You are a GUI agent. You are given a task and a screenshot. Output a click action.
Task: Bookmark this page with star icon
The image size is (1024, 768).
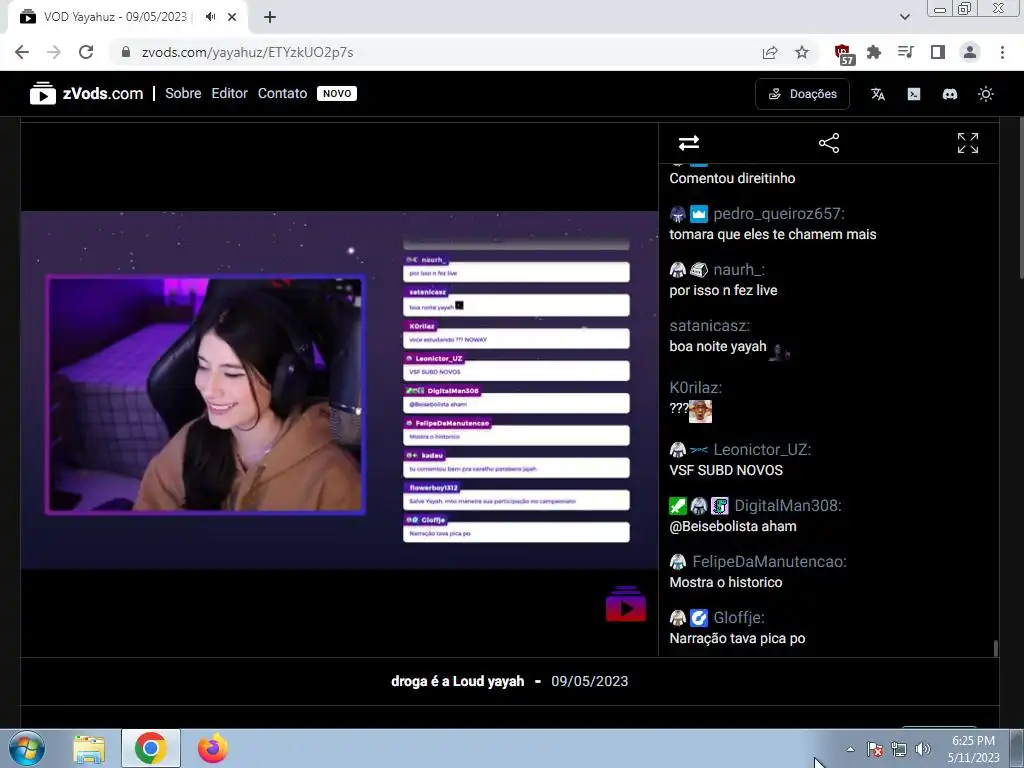(x=802, y=52)
